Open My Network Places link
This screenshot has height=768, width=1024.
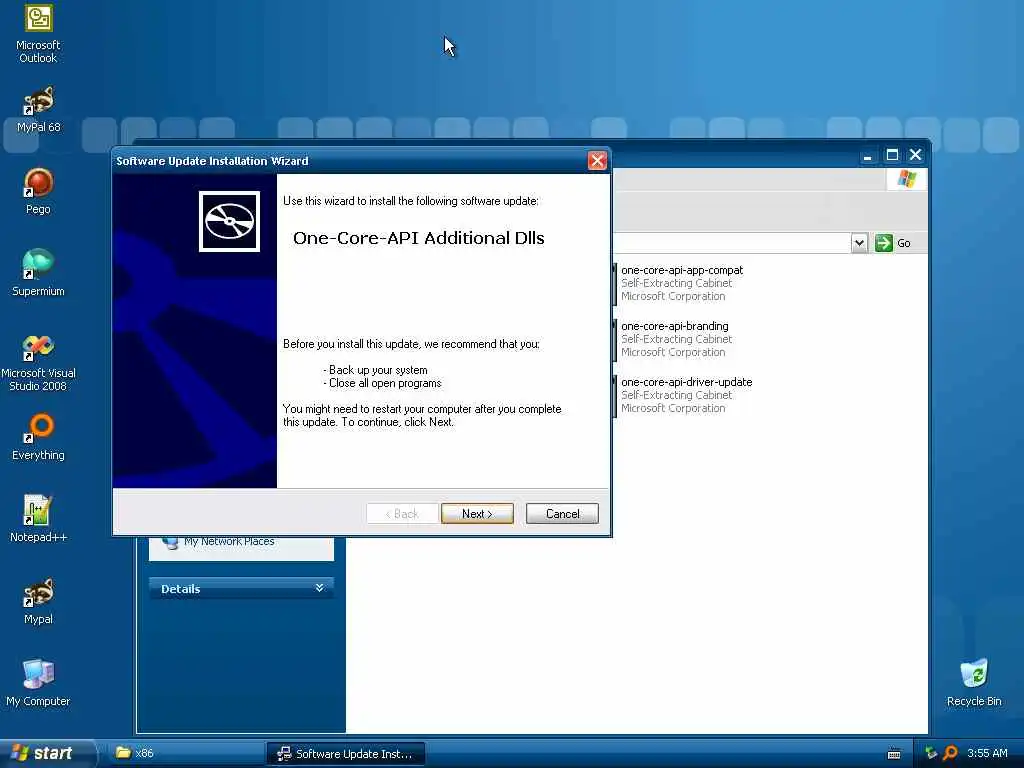tap(229, 541)
